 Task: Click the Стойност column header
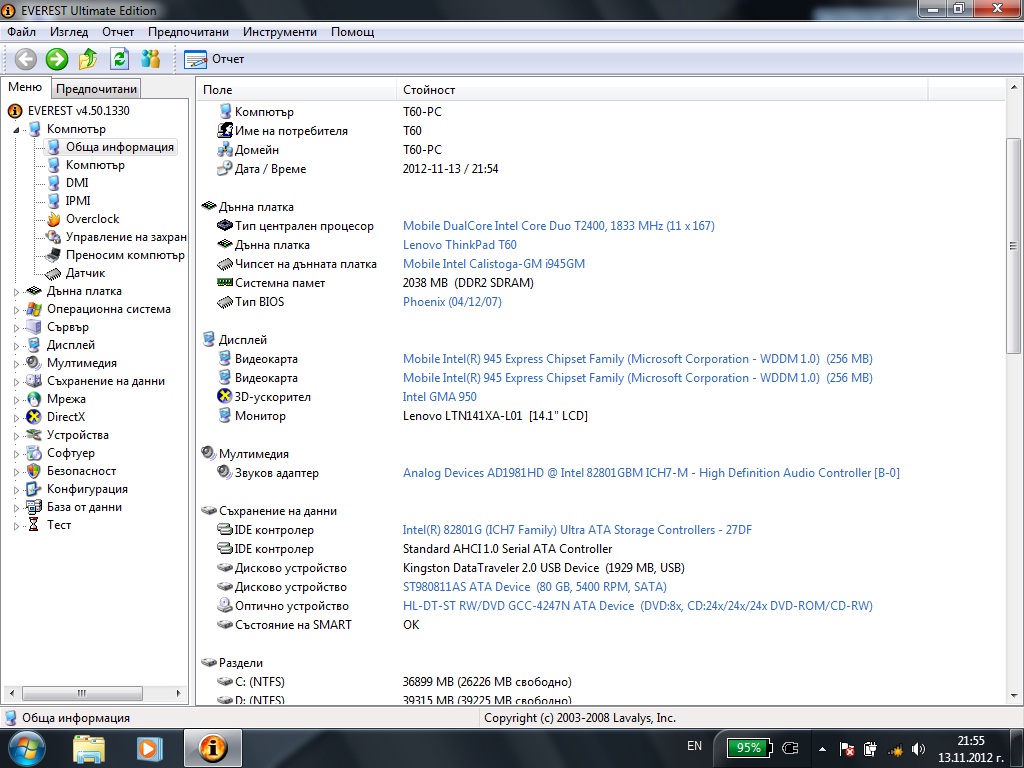tap(662, 89)
